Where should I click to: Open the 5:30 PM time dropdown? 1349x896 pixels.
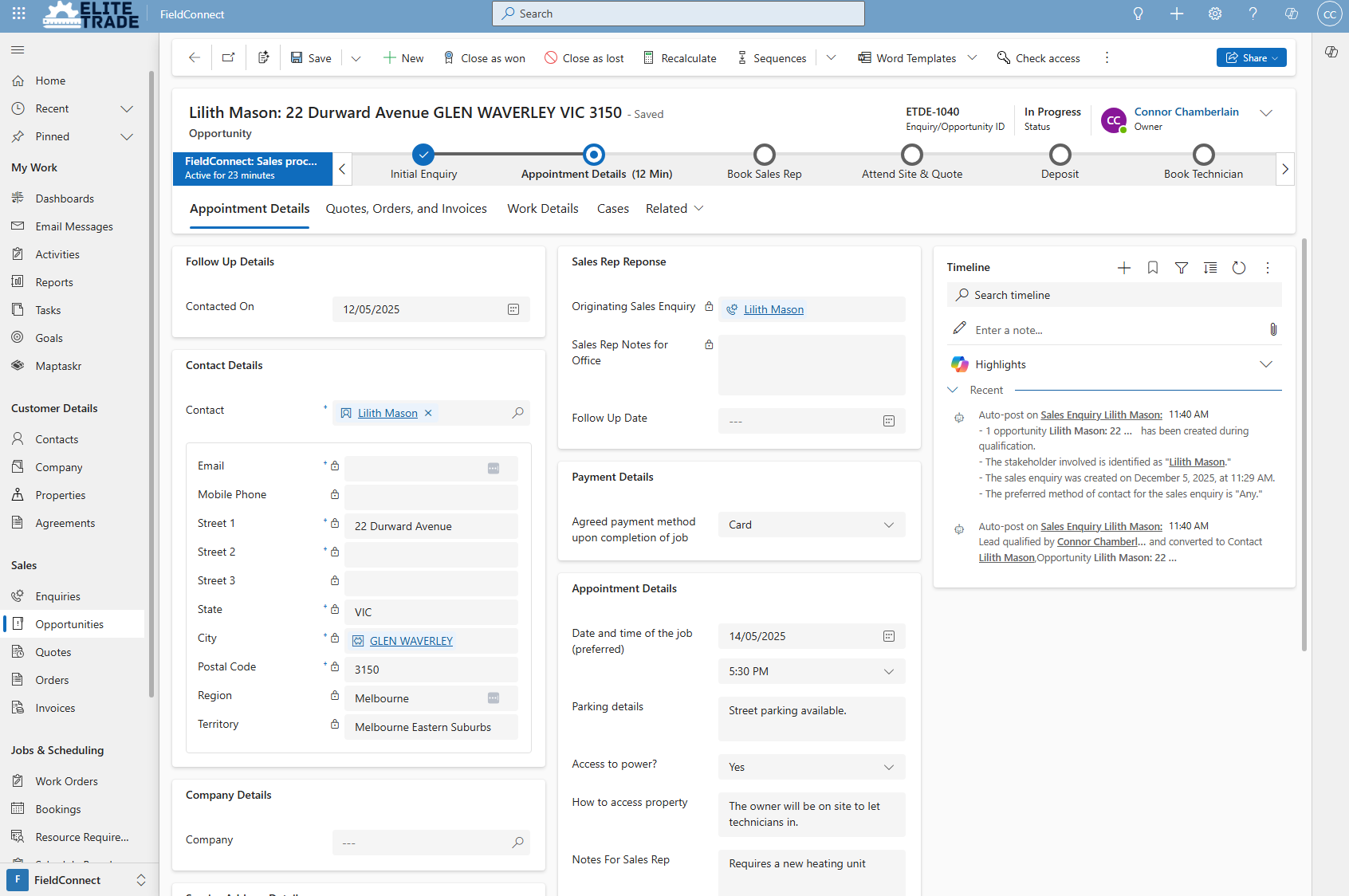(812, 671)
